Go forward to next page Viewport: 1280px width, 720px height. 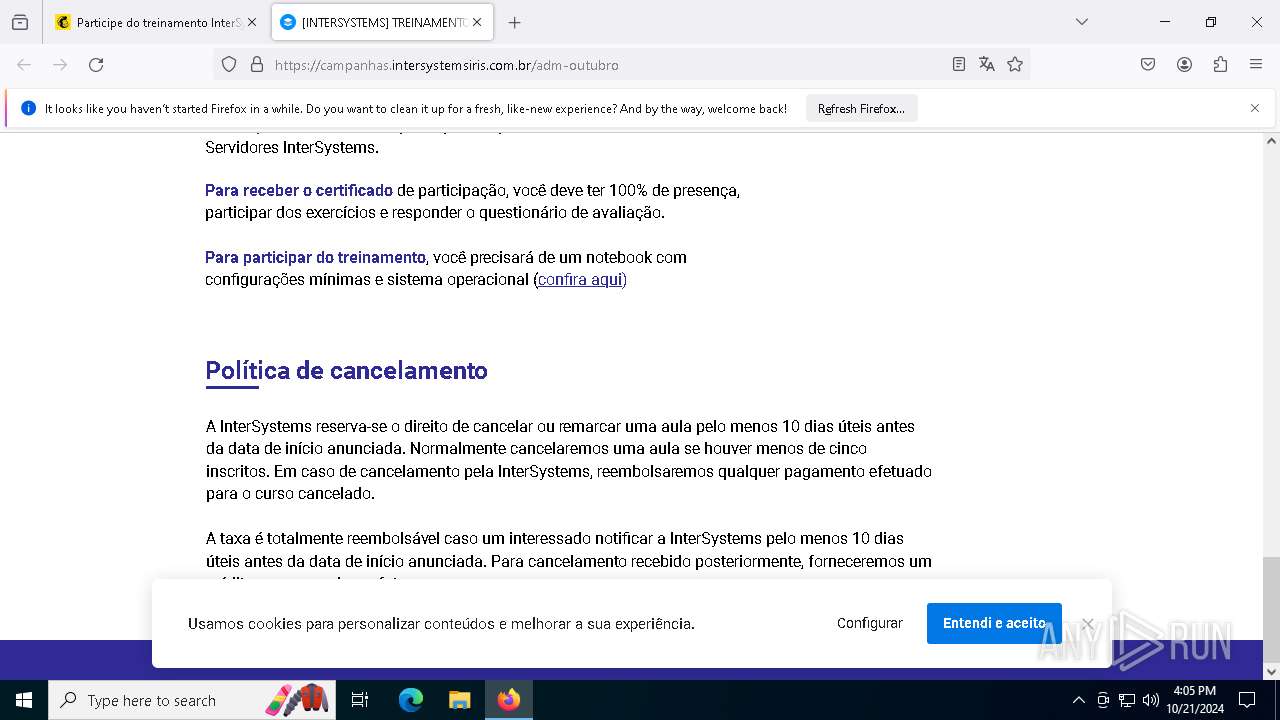pyautogui.click(x=60, y=65)
